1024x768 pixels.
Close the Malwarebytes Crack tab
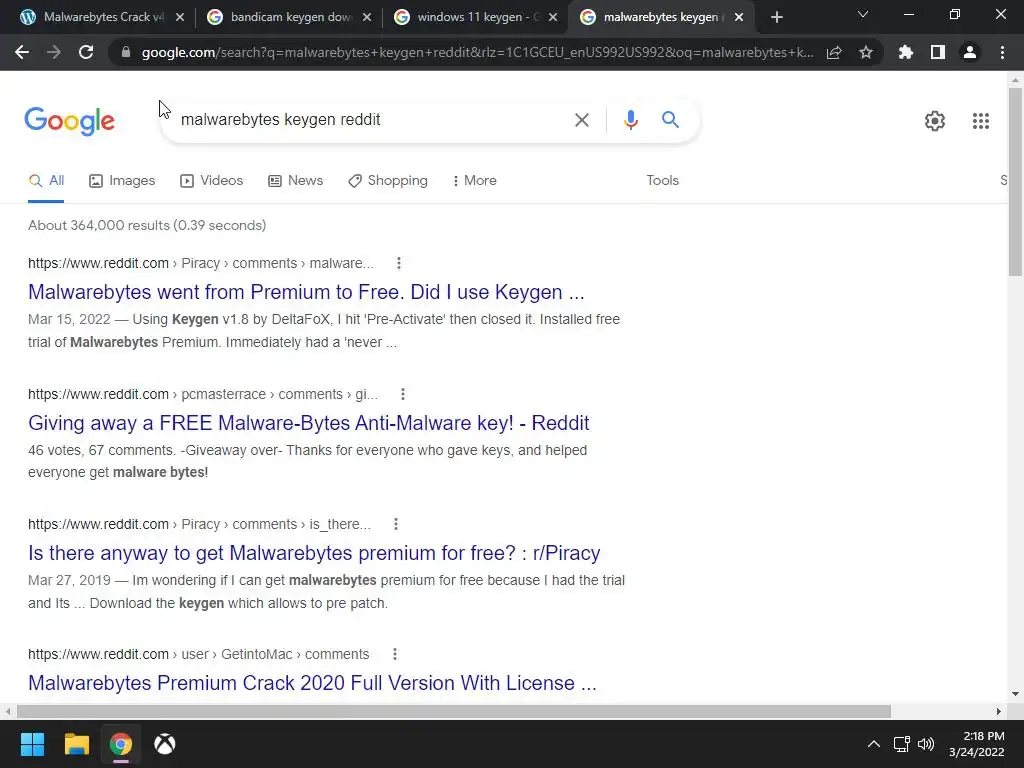tap(180, 18)
